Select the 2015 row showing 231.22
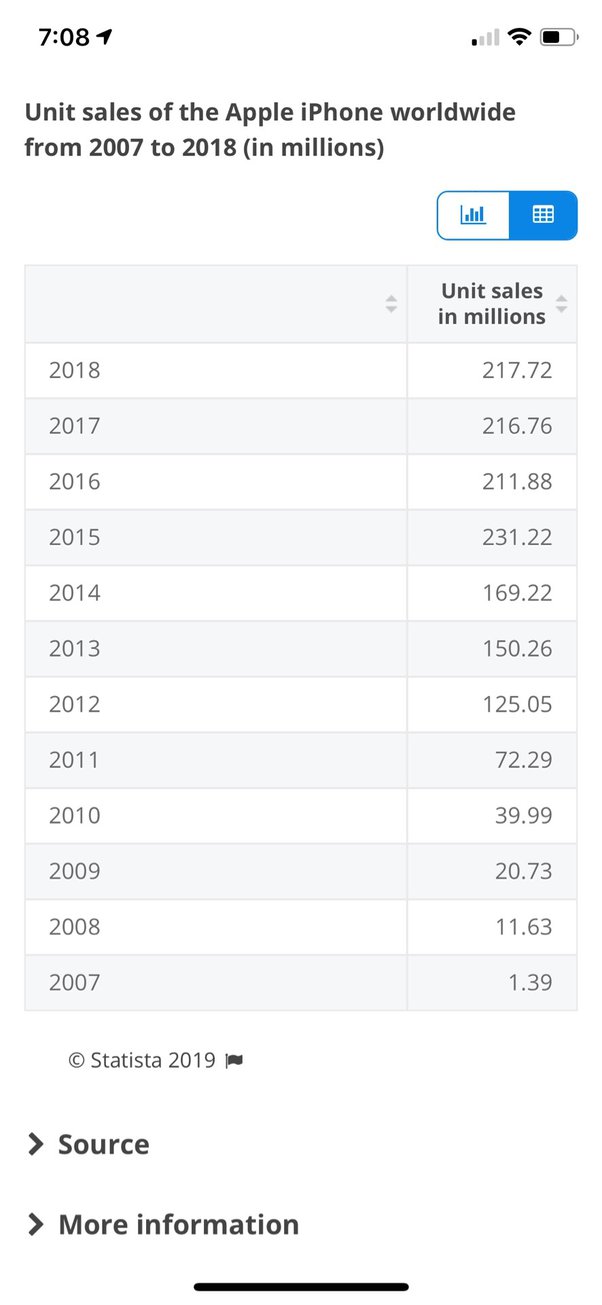 [301, 537]
